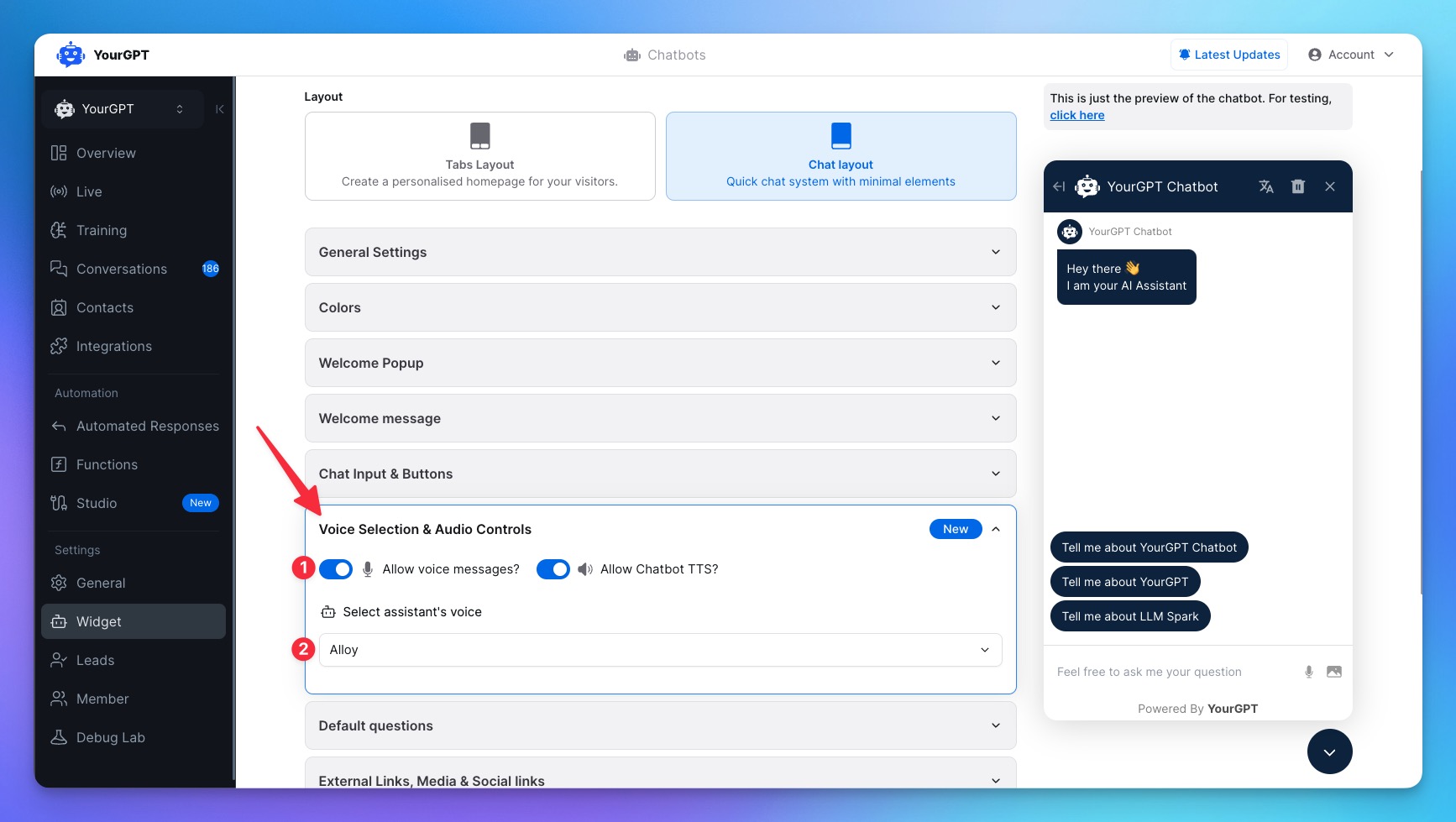Viewport: 1456px width, 822px height.
Task: Close the chatbot preview with X icon
Action: point(1330,186)
